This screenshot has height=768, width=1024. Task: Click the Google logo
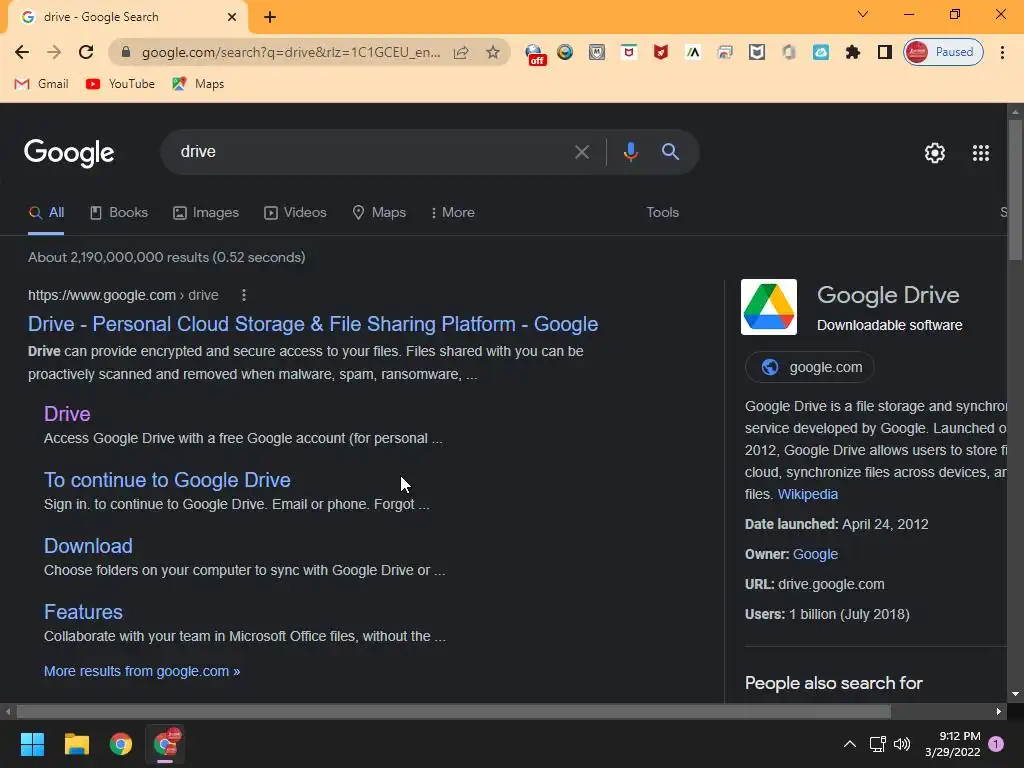click(x=69, y=153)
